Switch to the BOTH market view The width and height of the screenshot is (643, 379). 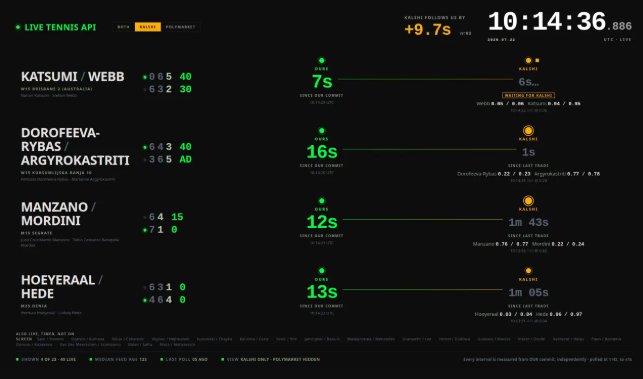123,27
